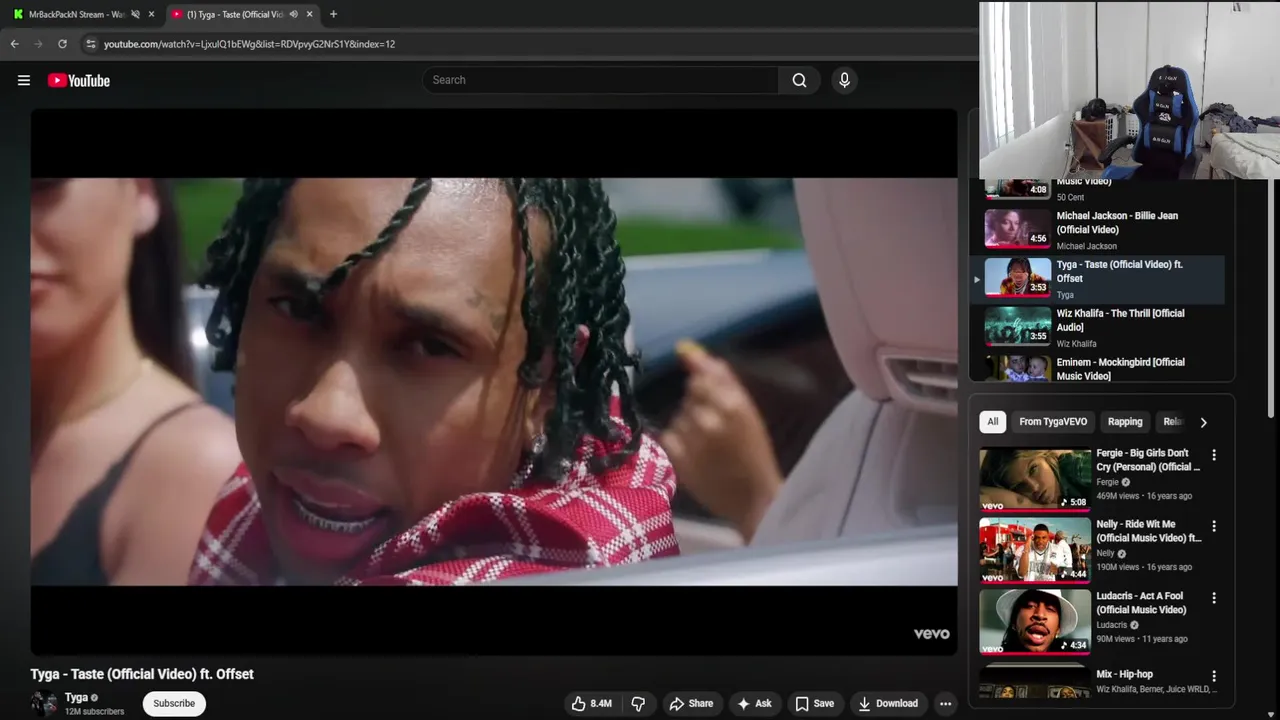Open Fergie - Big Girls Don't Cry thumbnail
This screenshot has width=1280, height=720.
coord(1035,479)
